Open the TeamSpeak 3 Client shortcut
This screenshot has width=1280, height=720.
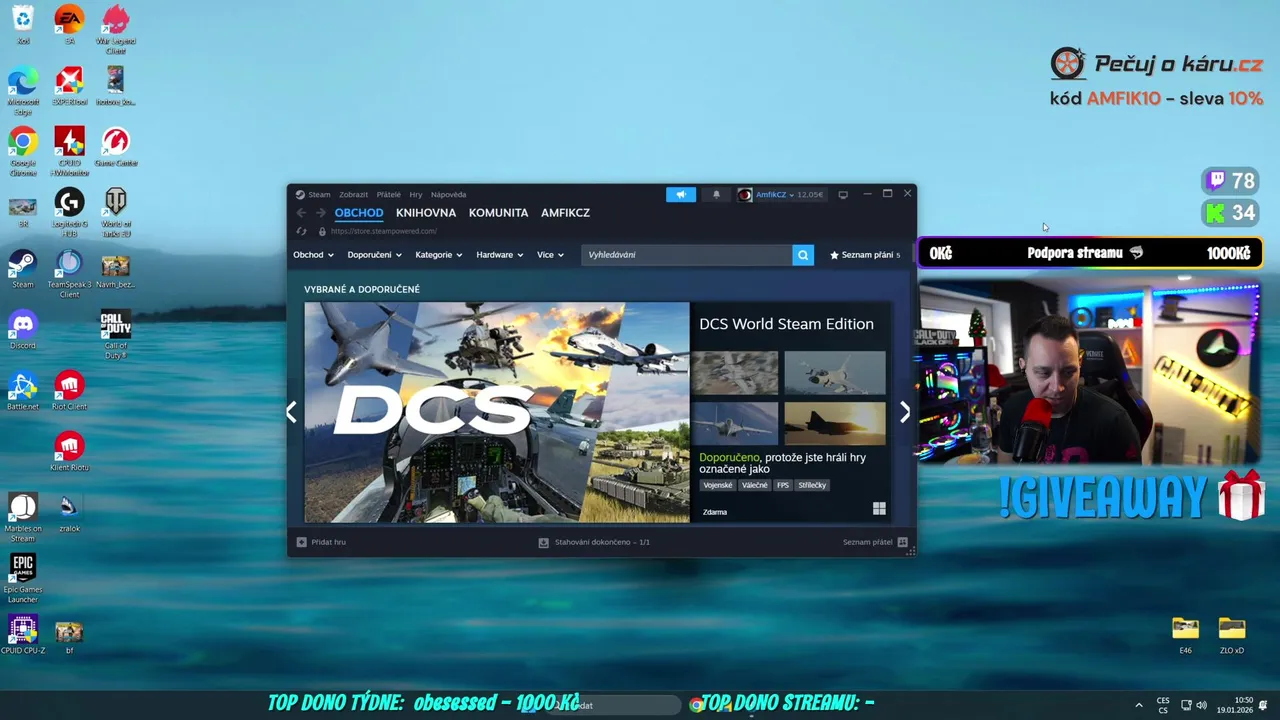[69, 273]
